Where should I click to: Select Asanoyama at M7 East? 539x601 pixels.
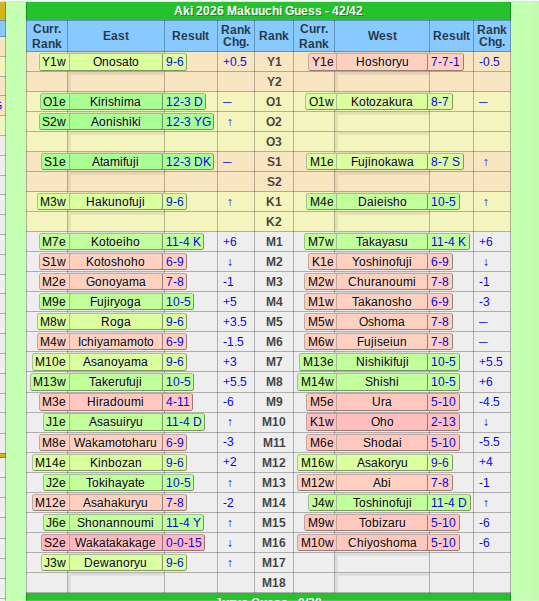pos(116,361)
